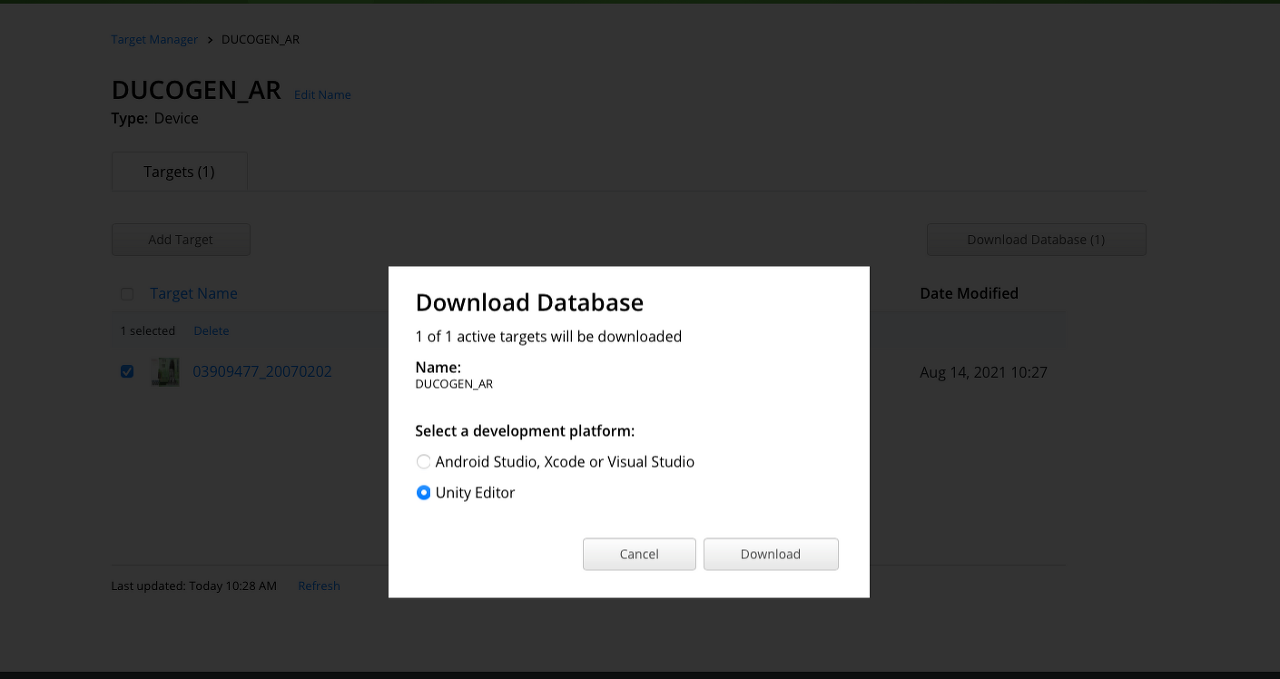Viewport: 1280px width, 679px height.
Task: Click the Delete link for selected targets
Action: [211, 331]
